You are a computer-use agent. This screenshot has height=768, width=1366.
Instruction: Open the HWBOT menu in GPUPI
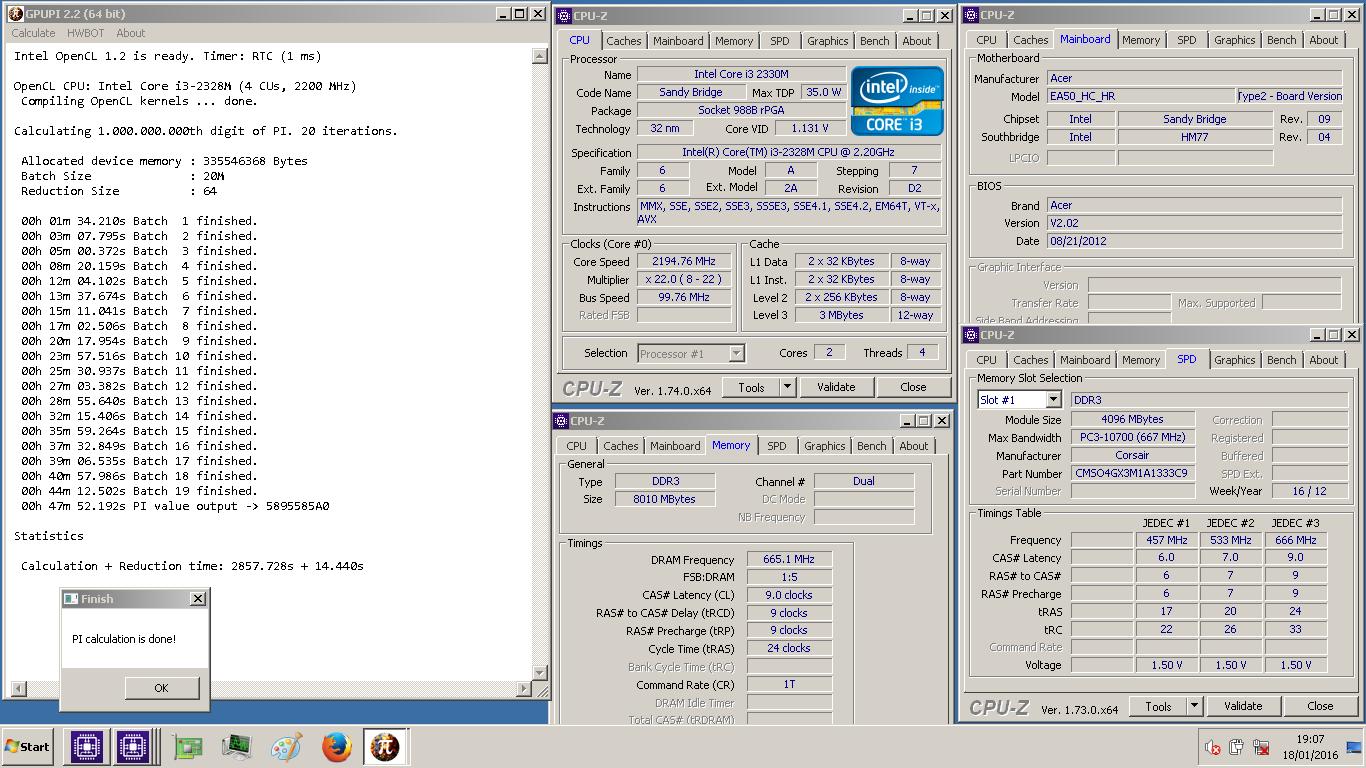[86, 33]
